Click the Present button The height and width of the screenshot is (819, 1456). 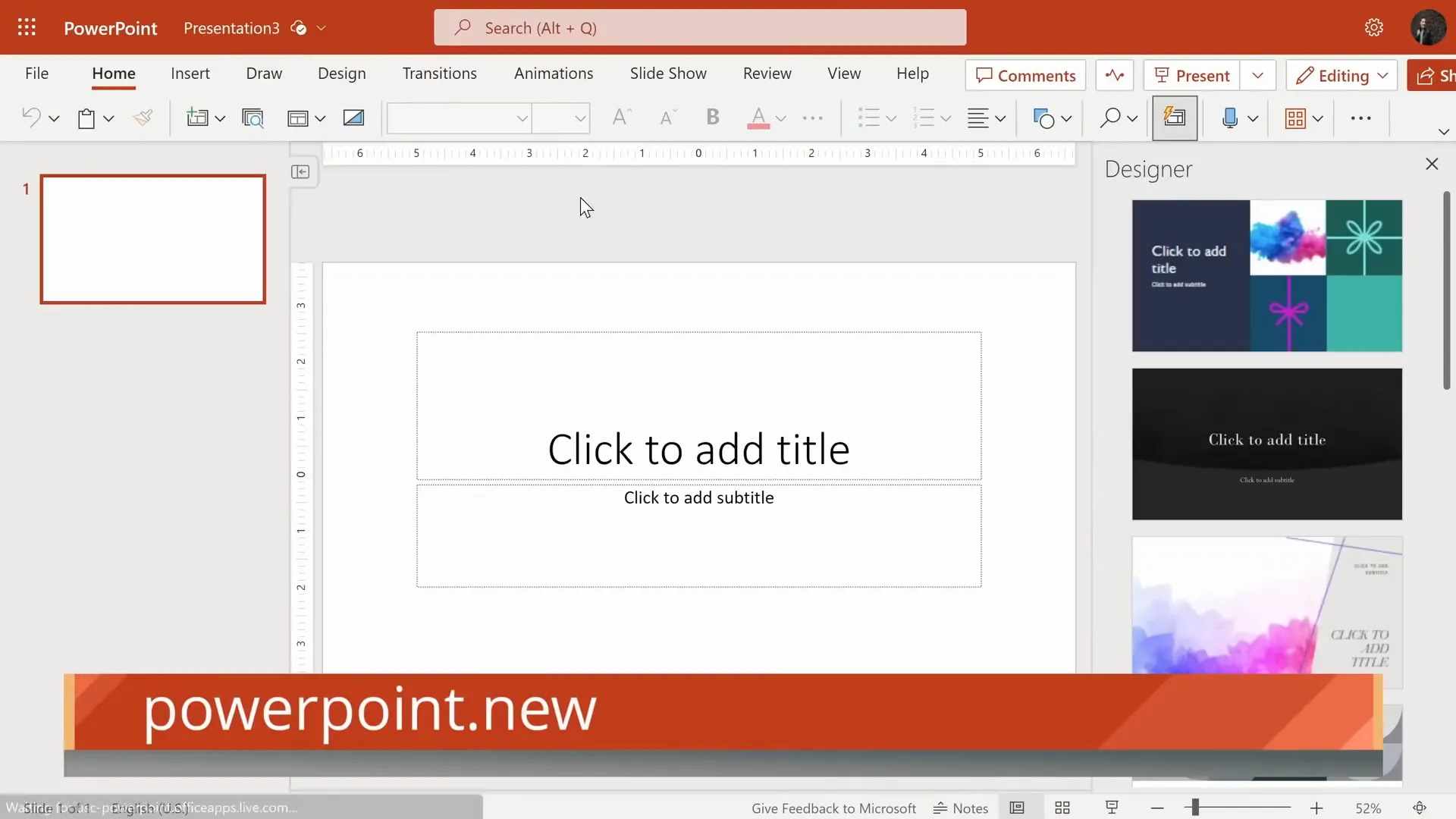pos(1192,75)
